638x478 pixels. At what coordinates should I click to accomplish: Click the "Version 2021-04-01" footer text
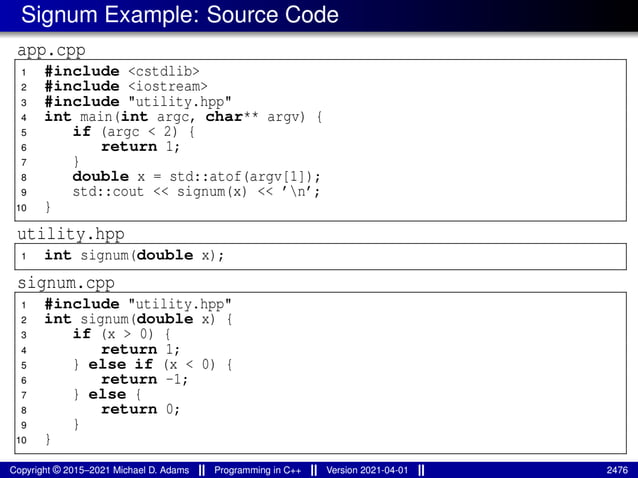tap(367, 470)
